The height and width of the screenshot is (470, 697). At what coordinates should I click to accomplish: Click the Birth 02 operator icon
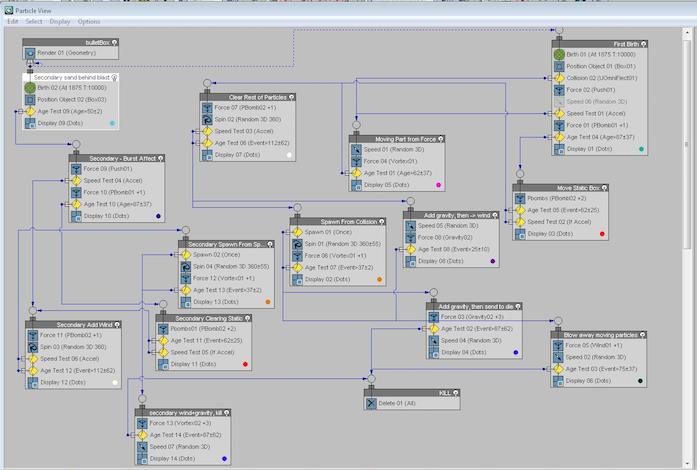click(30, 88)
